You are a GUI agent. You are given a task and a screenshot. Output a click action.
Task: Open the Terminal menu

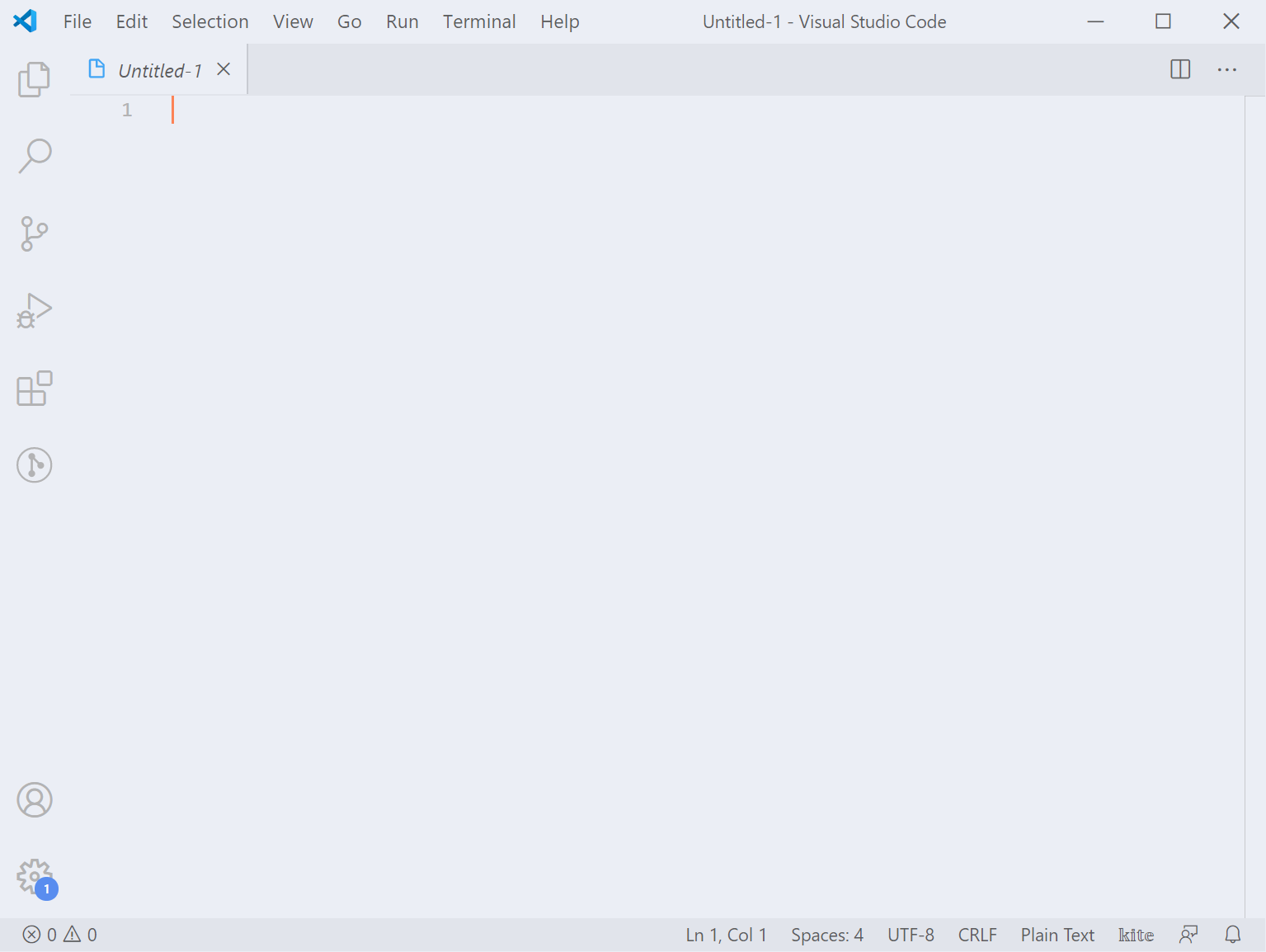point(479,21)
